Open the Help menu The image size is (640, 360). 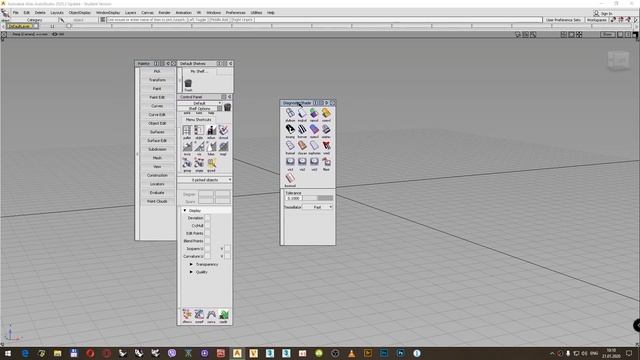point(271,13)
